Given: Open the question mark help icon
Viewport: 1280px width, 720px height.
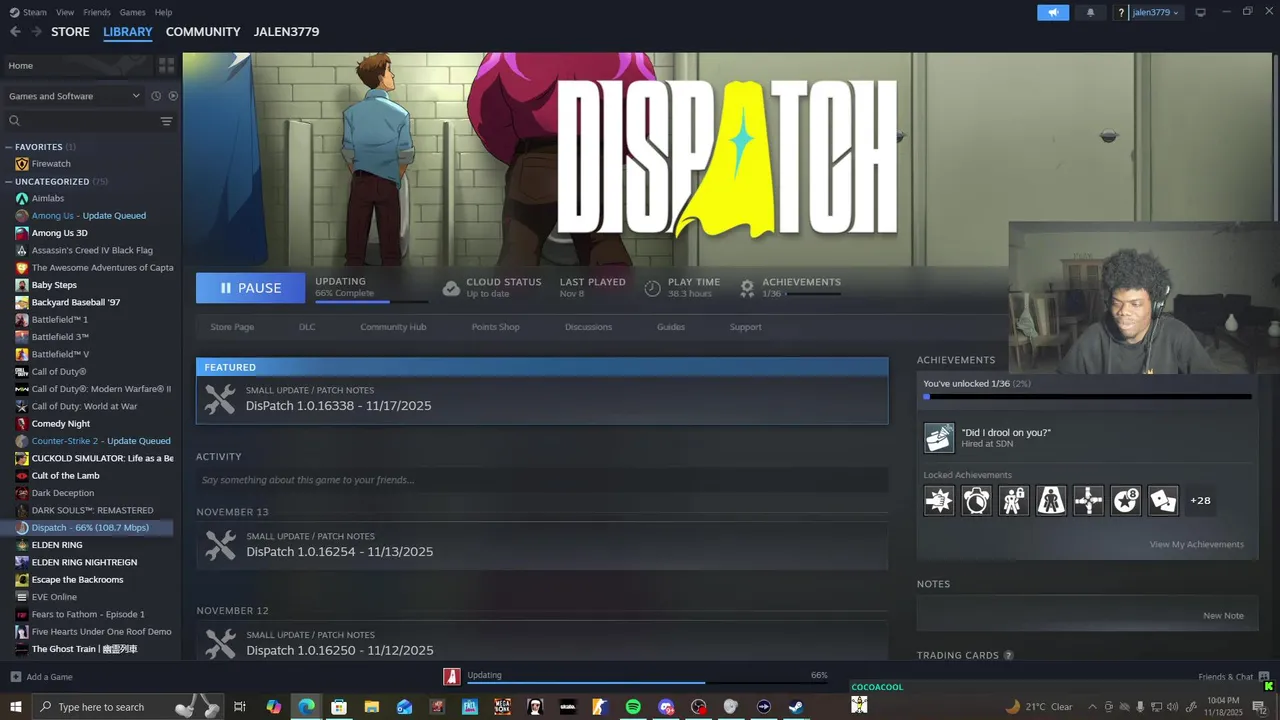Looking at the screenshot, I should click(1121, 12).
